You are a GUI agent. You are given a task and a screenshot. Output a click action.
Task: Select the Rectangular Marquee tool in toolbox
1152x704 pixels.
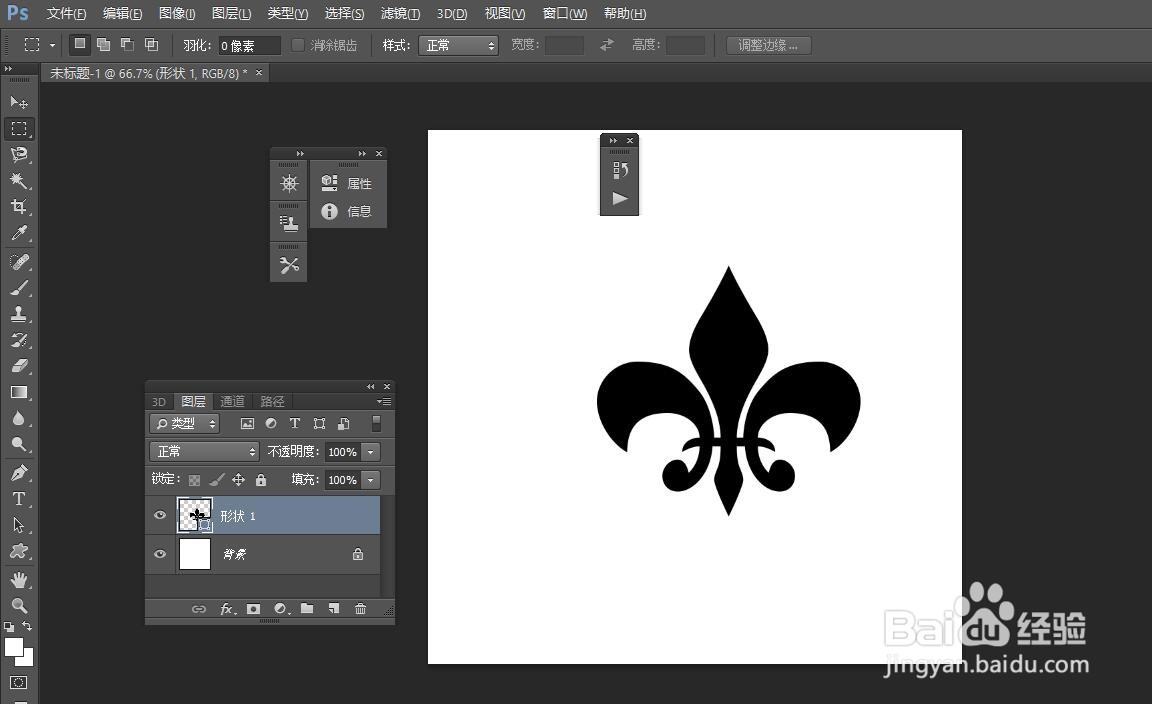(19, 129)
